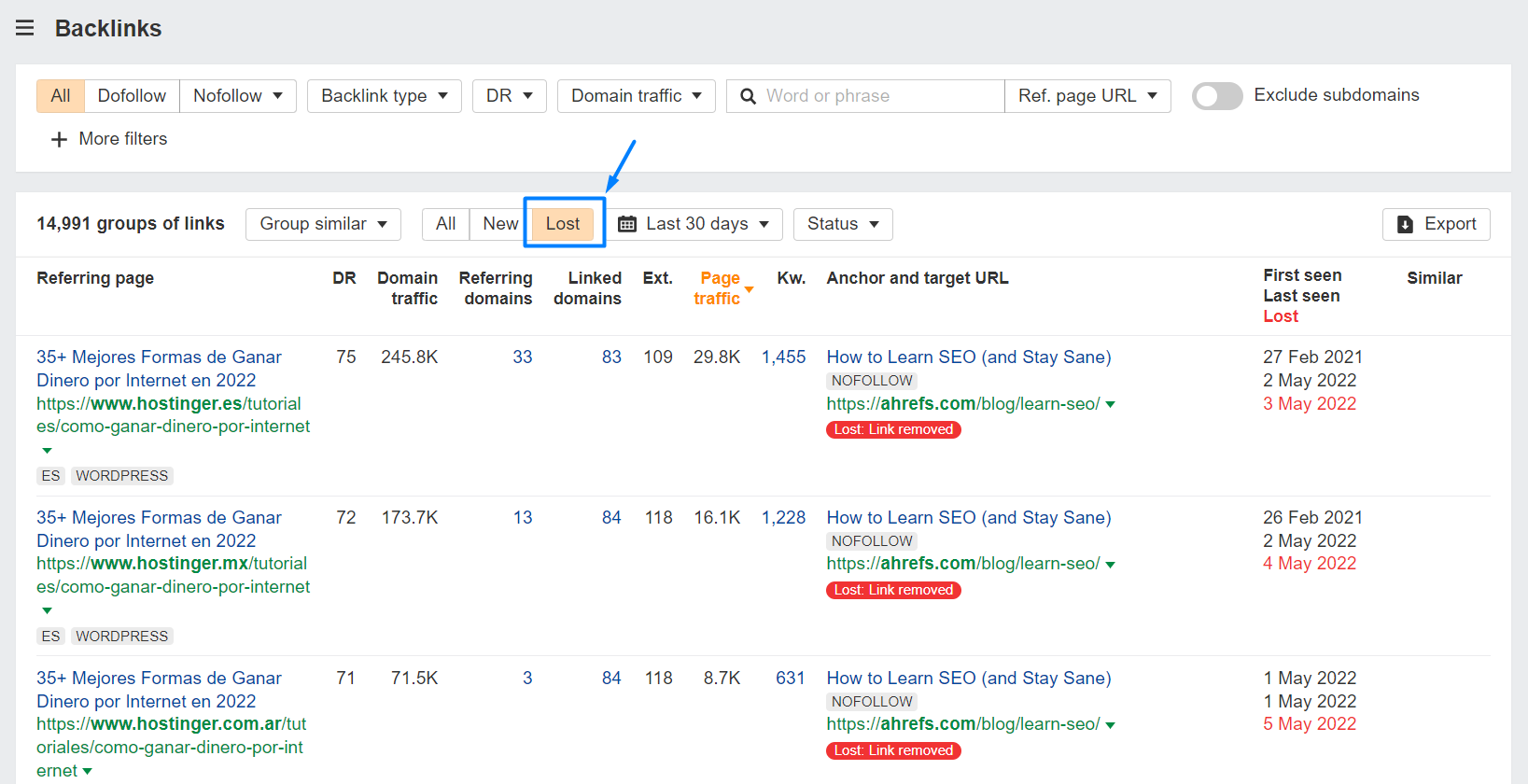
Task: Select the All link-type filter
Action: pyautogui.click(x=61, y=96)
